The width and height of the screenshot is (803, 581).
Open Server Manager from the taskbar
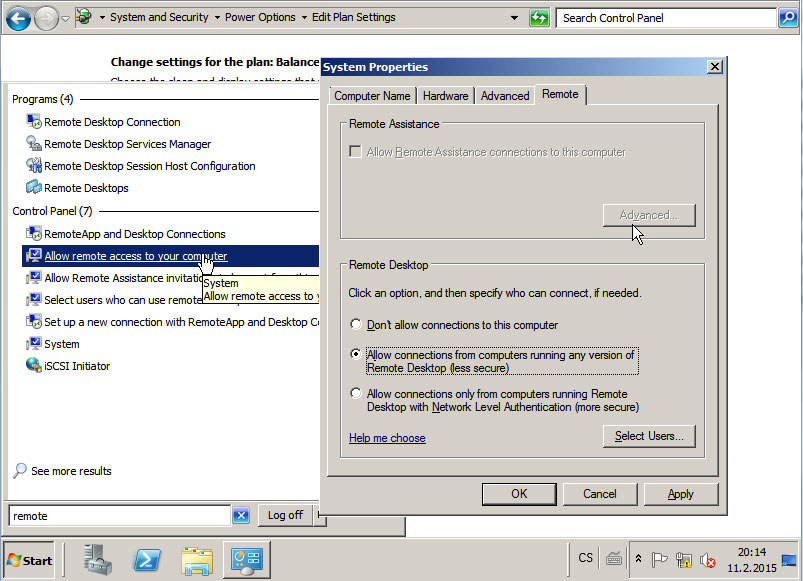click(x=99, y=560)
